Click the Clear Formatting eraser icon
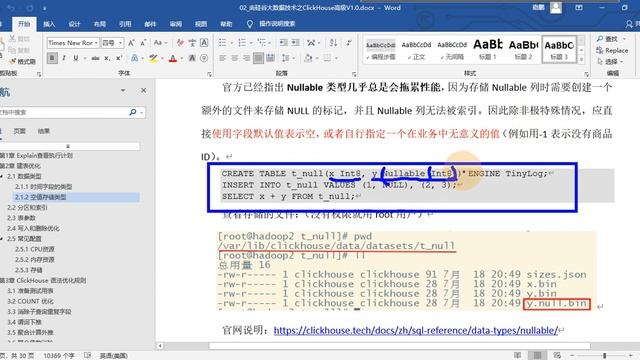Viewport: 640px width, 360px height. [180, 42]
